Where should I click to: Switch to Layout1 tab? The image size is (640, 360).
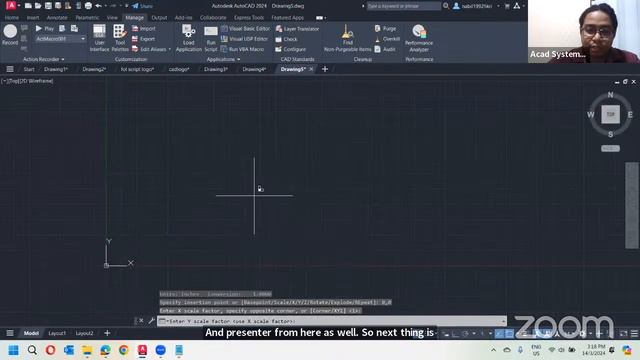[x=57, y=333]
